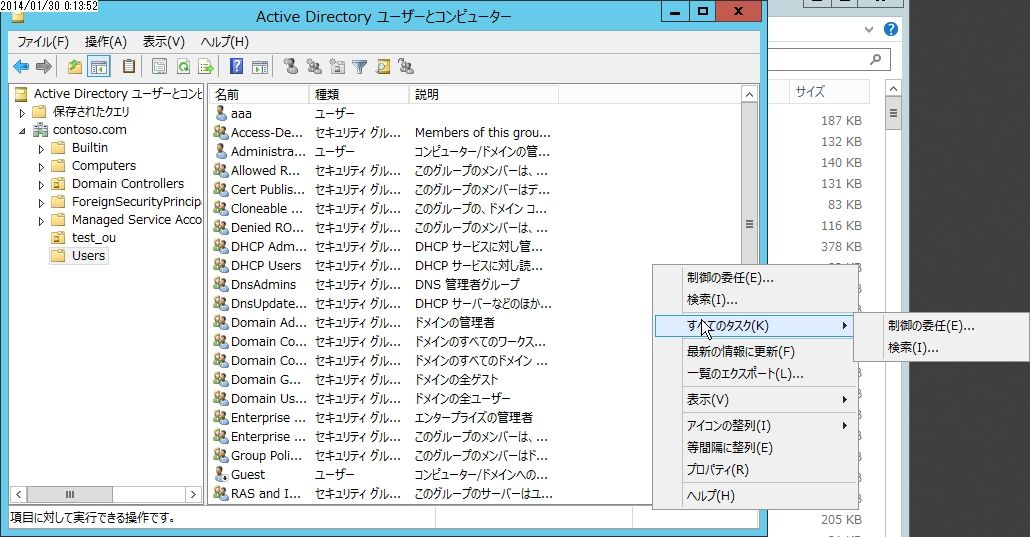Click the Guest user icon in list
1030x537 pixels.
[x=221, y=475]
